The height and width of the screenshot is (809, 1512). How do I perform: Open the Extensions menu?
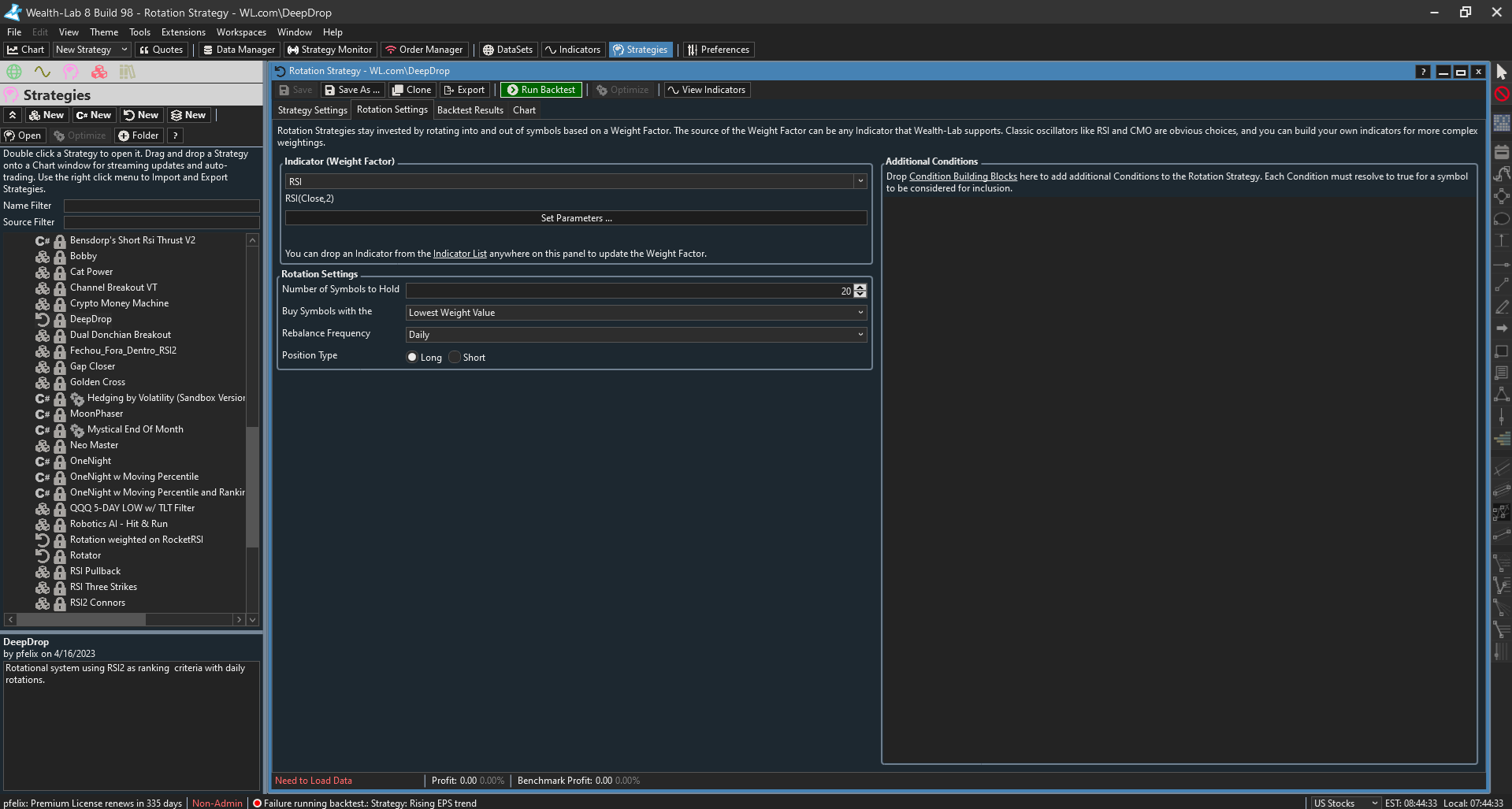(183, 32)
